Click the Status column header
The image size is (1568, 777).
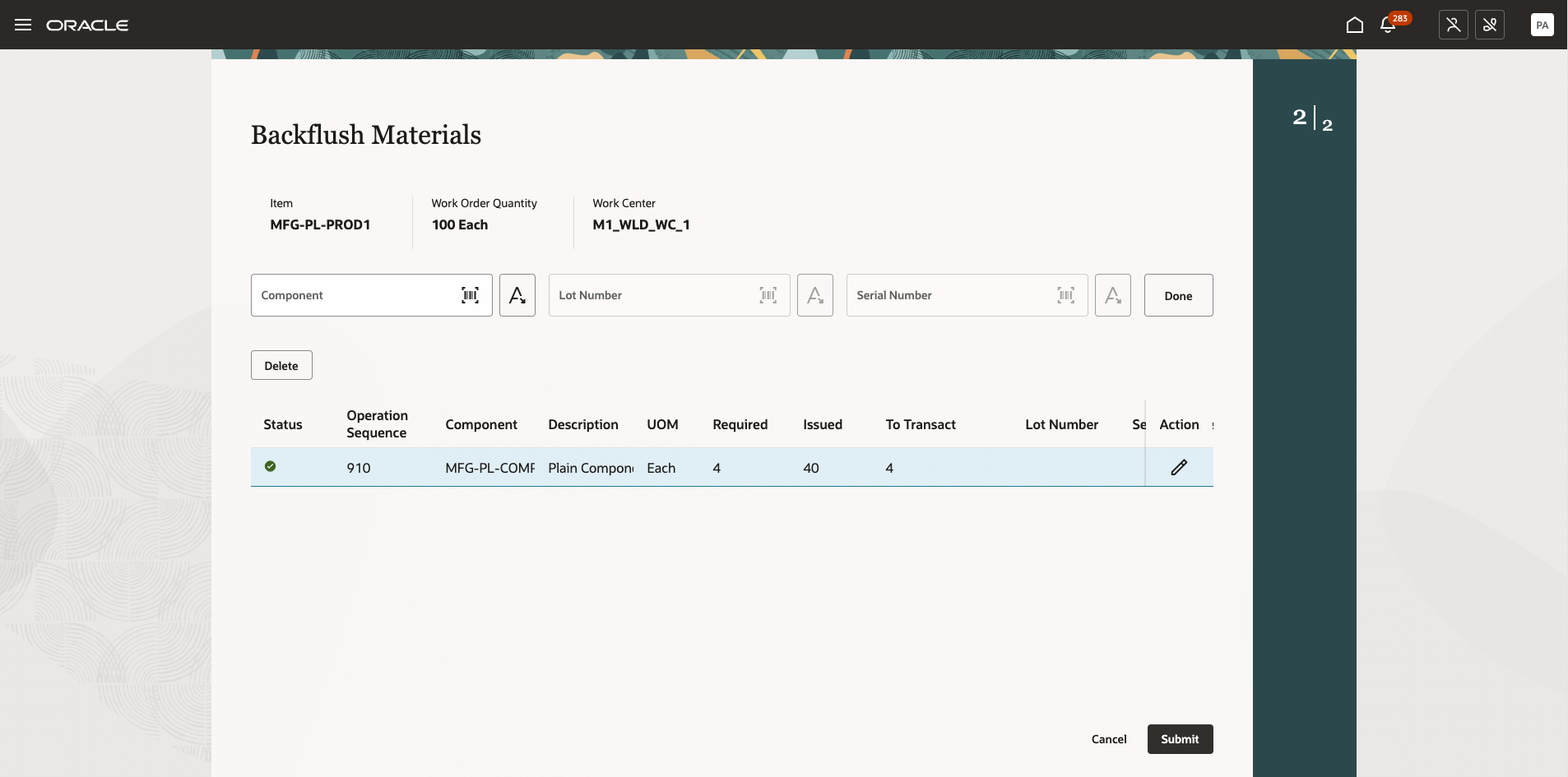pyautogui.click(x=283, y=424)
